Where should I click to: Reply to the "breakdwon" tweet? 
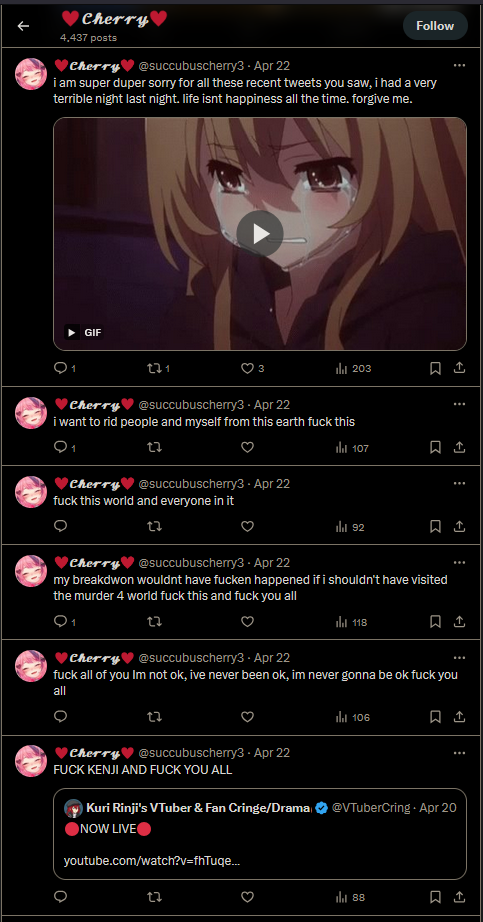point(60,621)
